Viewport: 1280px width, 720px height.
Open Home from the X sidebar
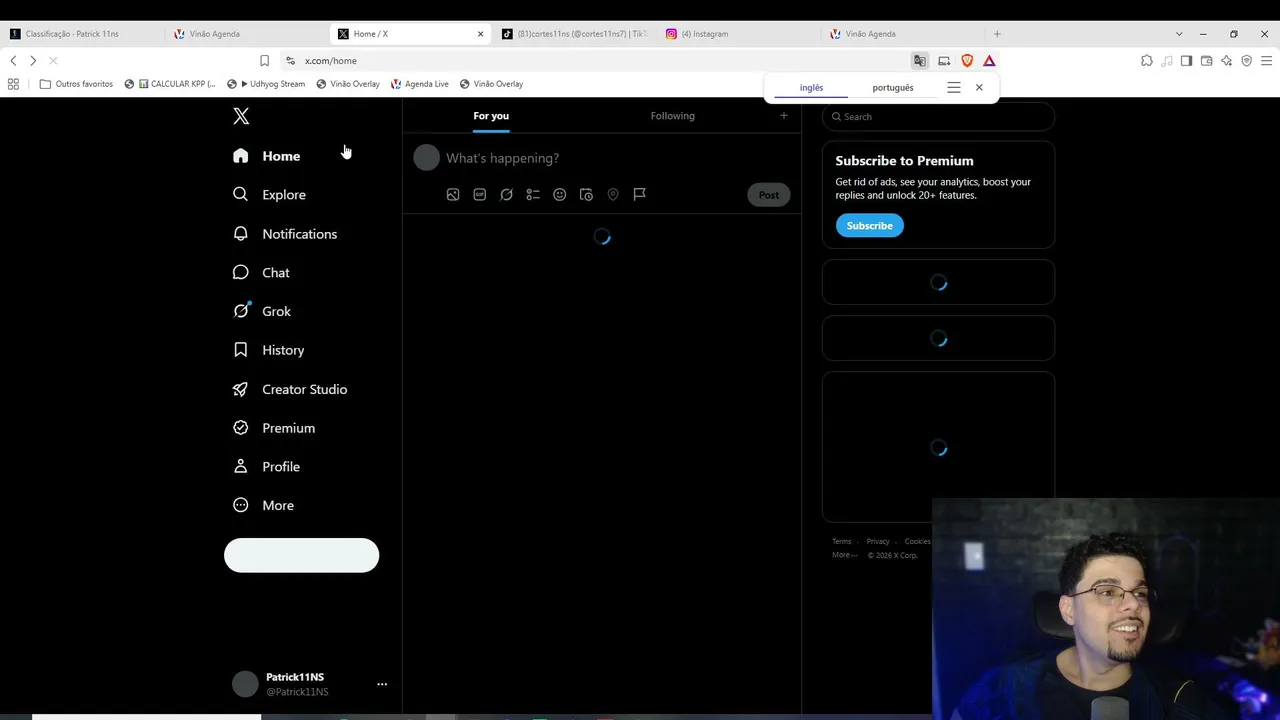coord(267,156)
